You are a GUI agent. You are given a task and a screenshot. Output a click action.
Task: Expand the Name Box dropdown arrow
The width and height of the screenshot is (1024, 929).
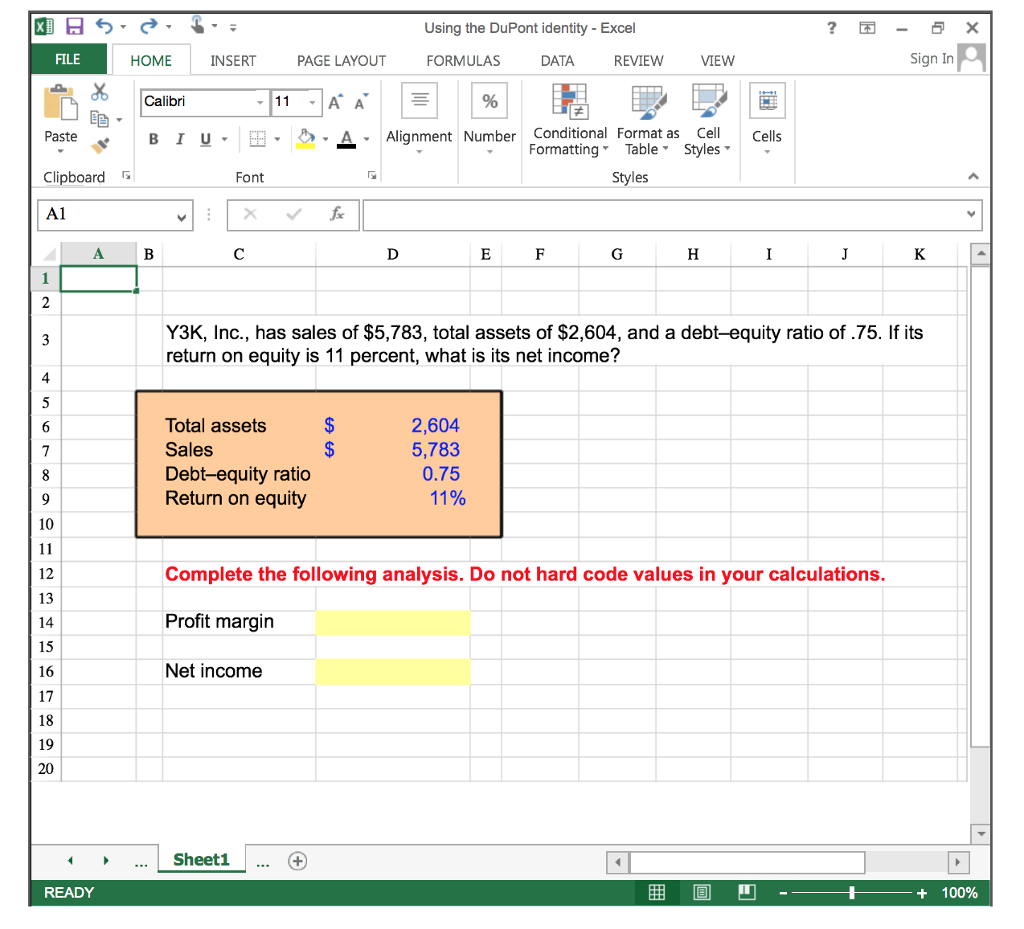(x=181, y=215)
